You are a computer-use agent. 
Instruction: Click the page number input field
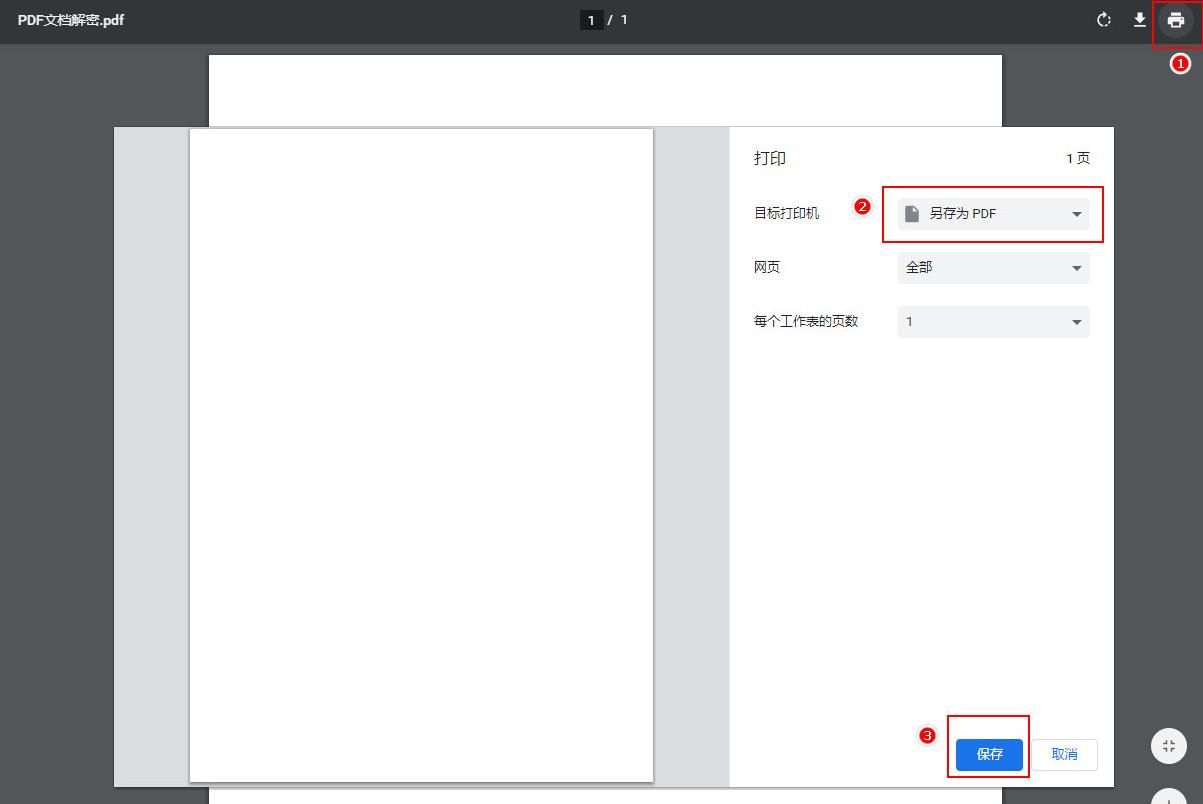coord(590,19)
